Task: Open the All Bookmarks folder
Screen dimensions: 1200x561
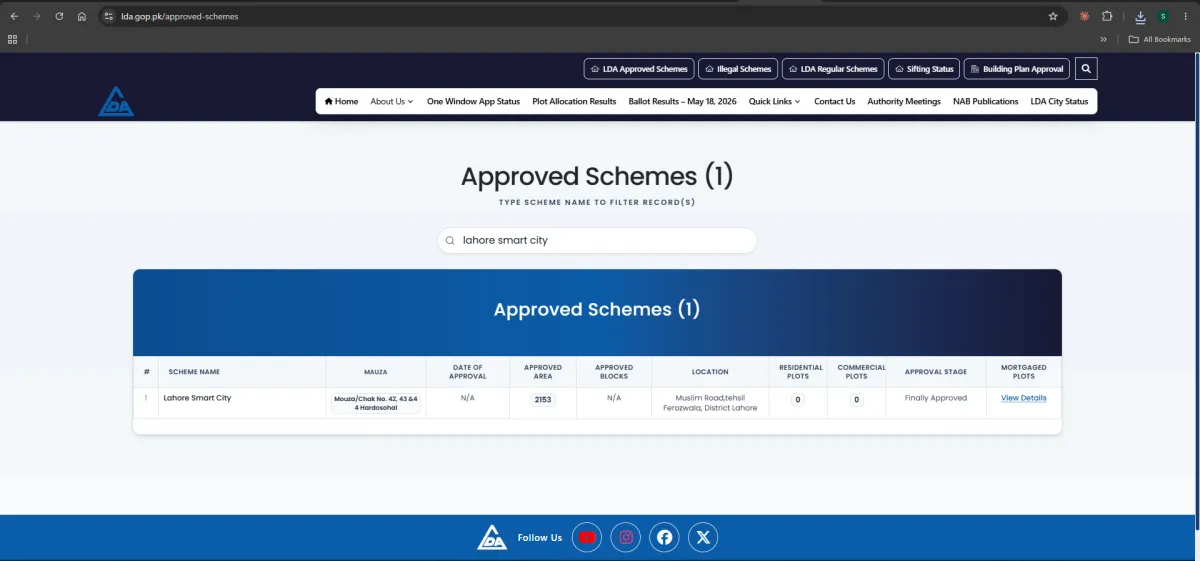Action: (x=1159, y=39)
